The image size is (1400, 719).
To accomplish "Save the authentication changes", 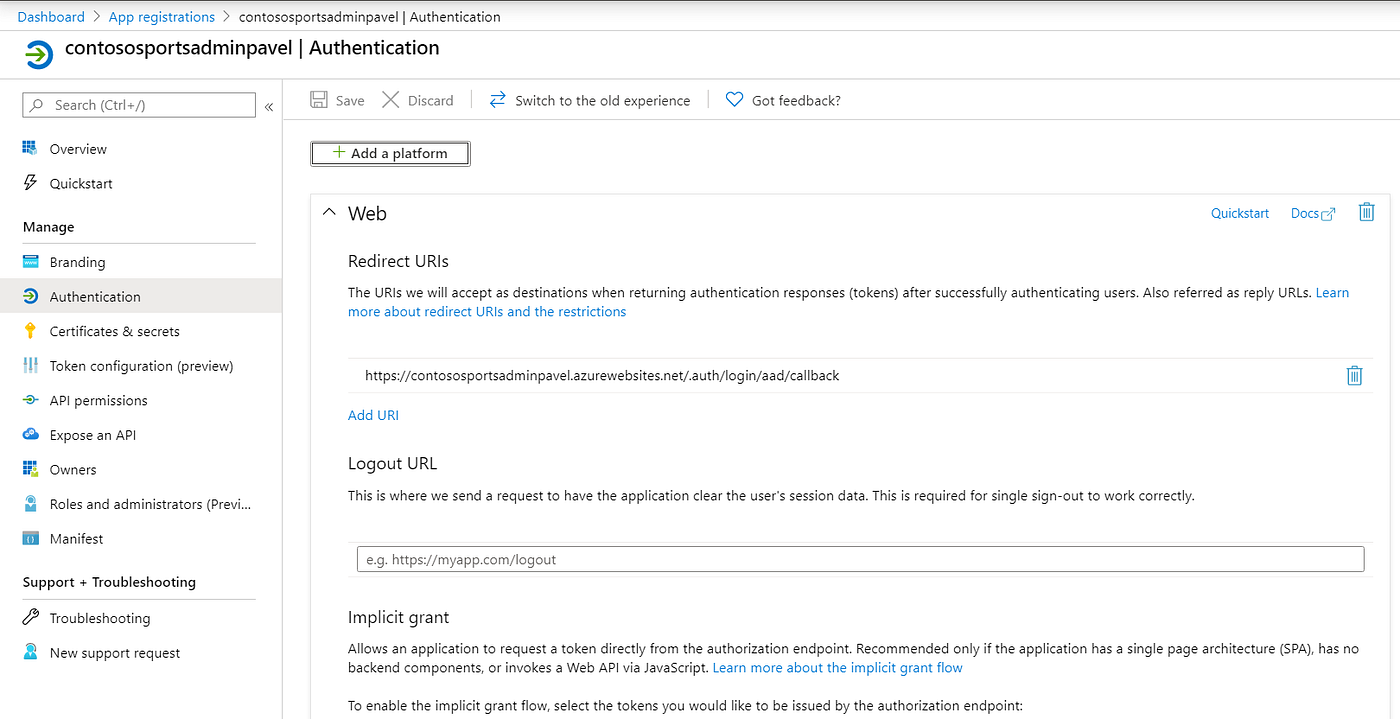I will point(337,100).
